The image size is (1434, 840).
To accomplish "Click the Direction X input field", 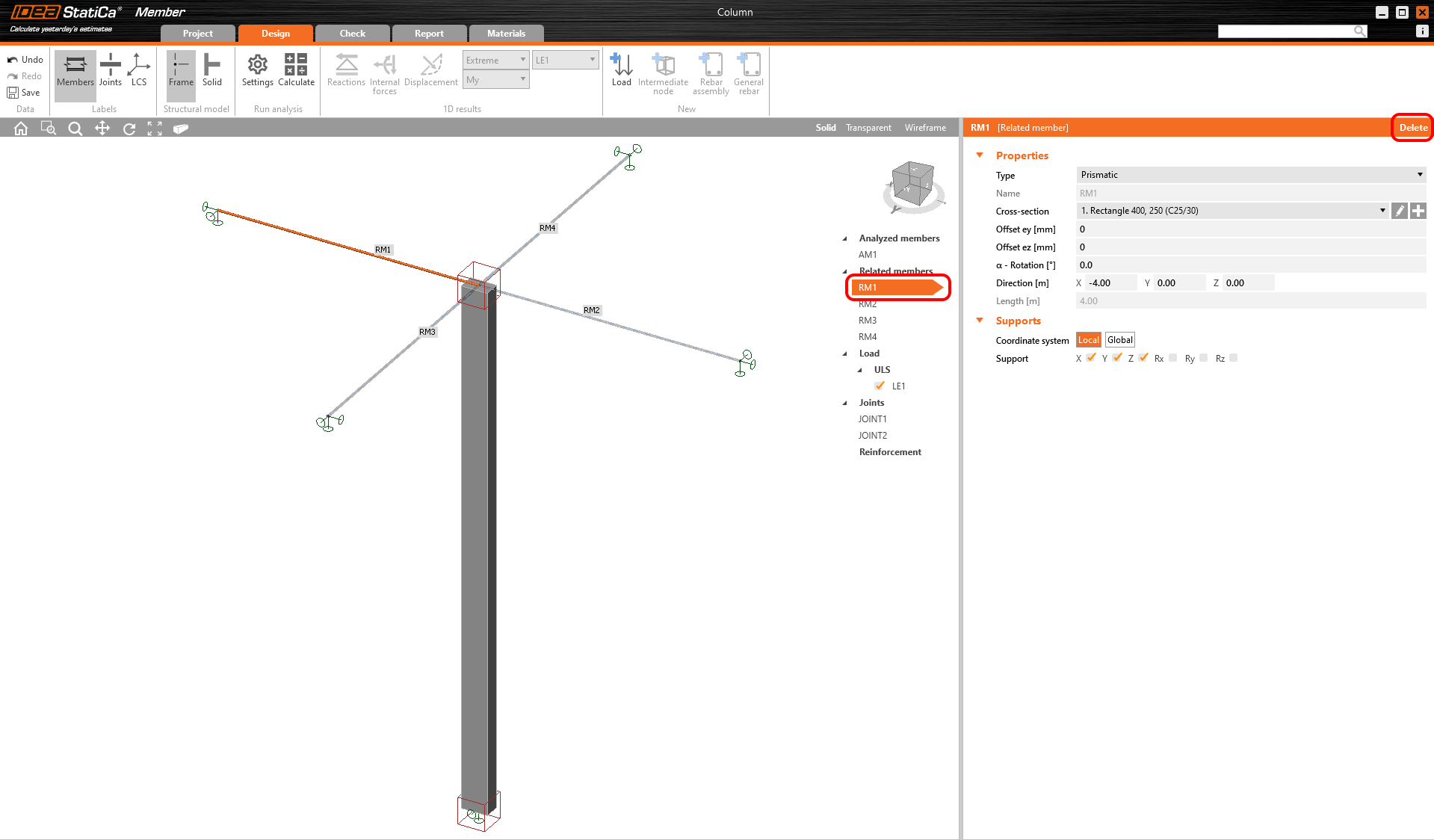I will [x=1110, y=283].
